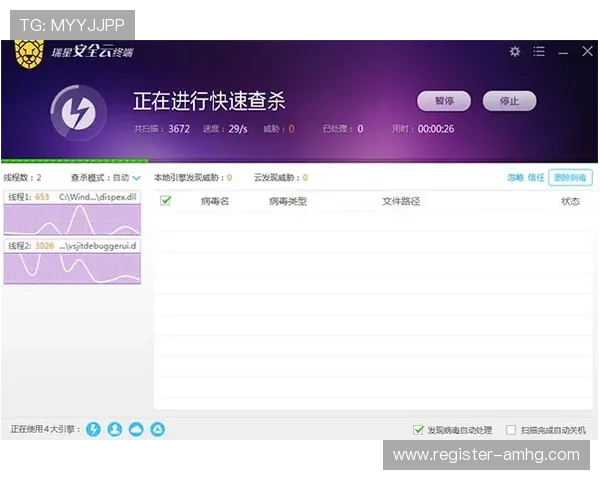Click the lightning quick-scan icon

[78, 113]
